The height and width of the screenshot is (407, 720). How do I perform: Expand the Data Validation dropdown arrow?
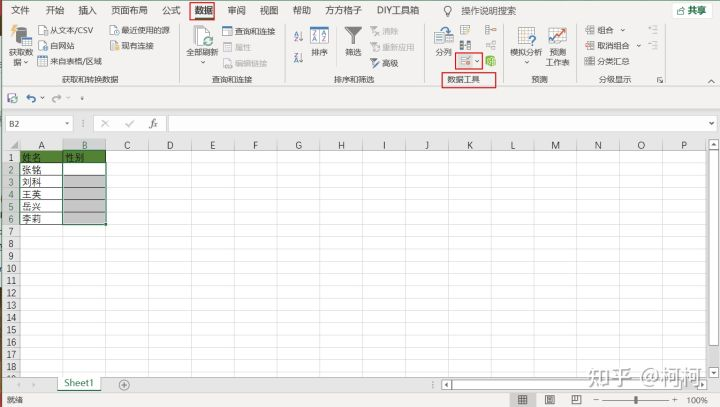tap(478, 61)
